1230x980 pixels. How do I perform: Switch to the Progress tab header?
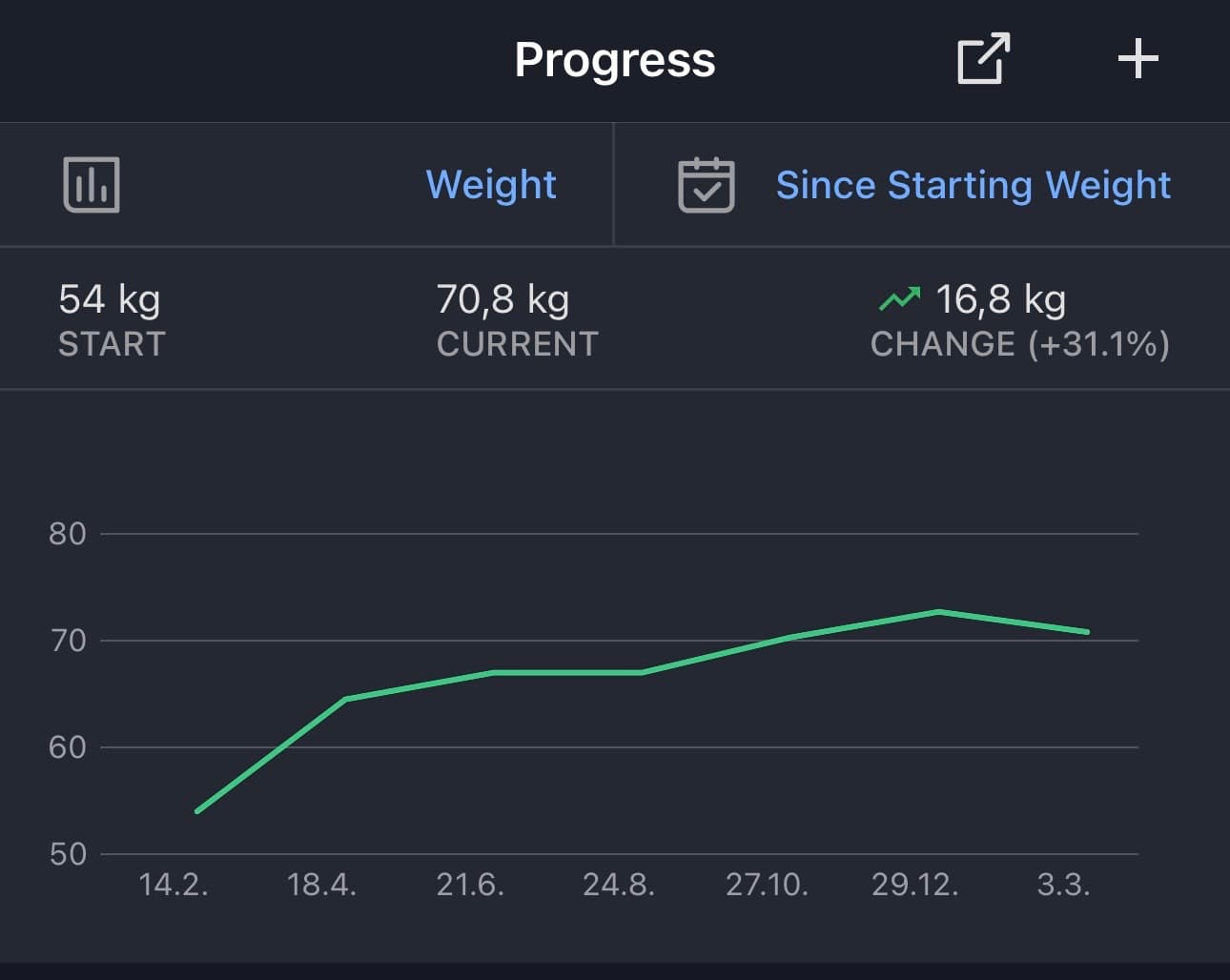614,59
